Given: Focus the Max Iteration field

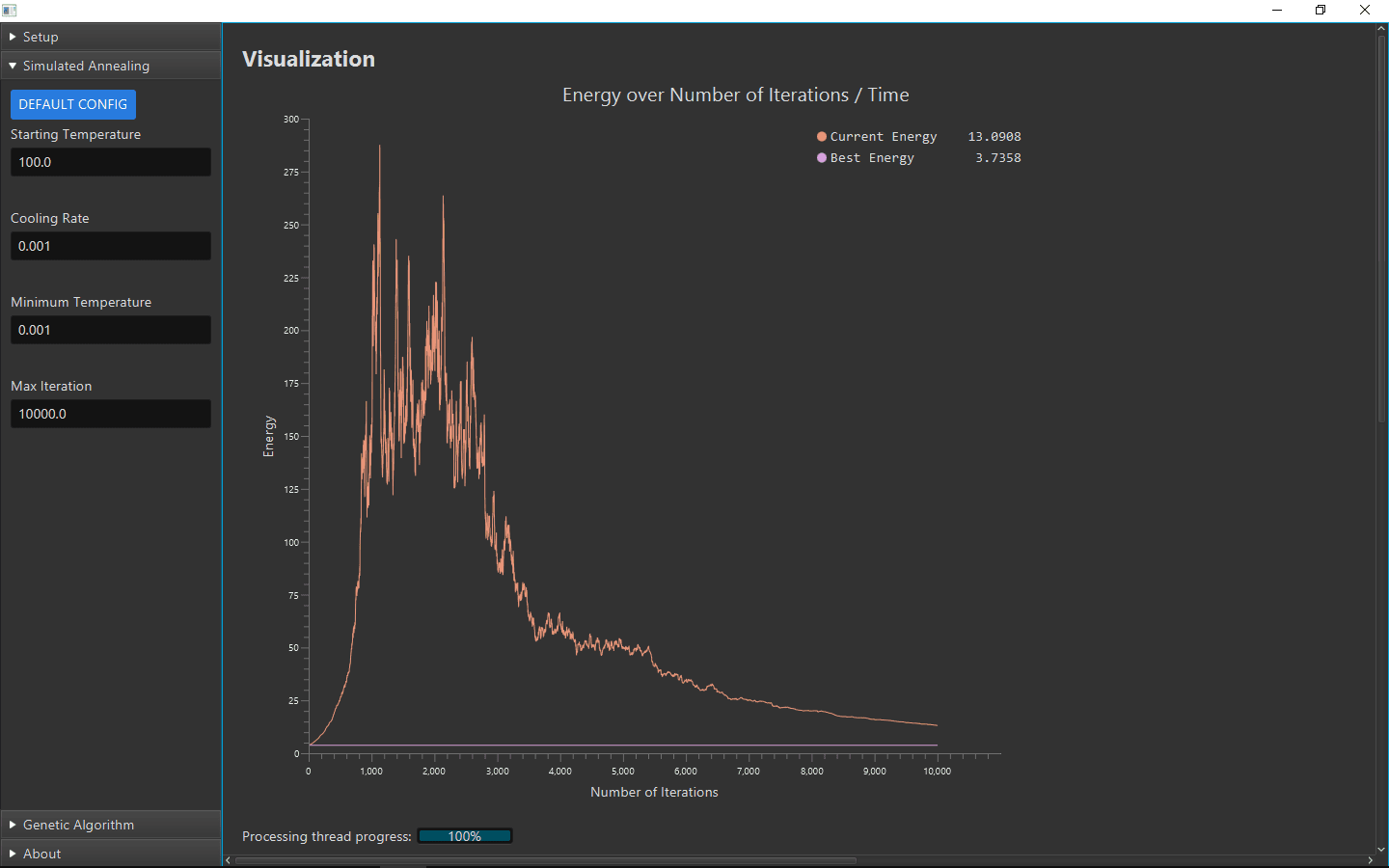Looking at the screenshot, I should 110,414.
